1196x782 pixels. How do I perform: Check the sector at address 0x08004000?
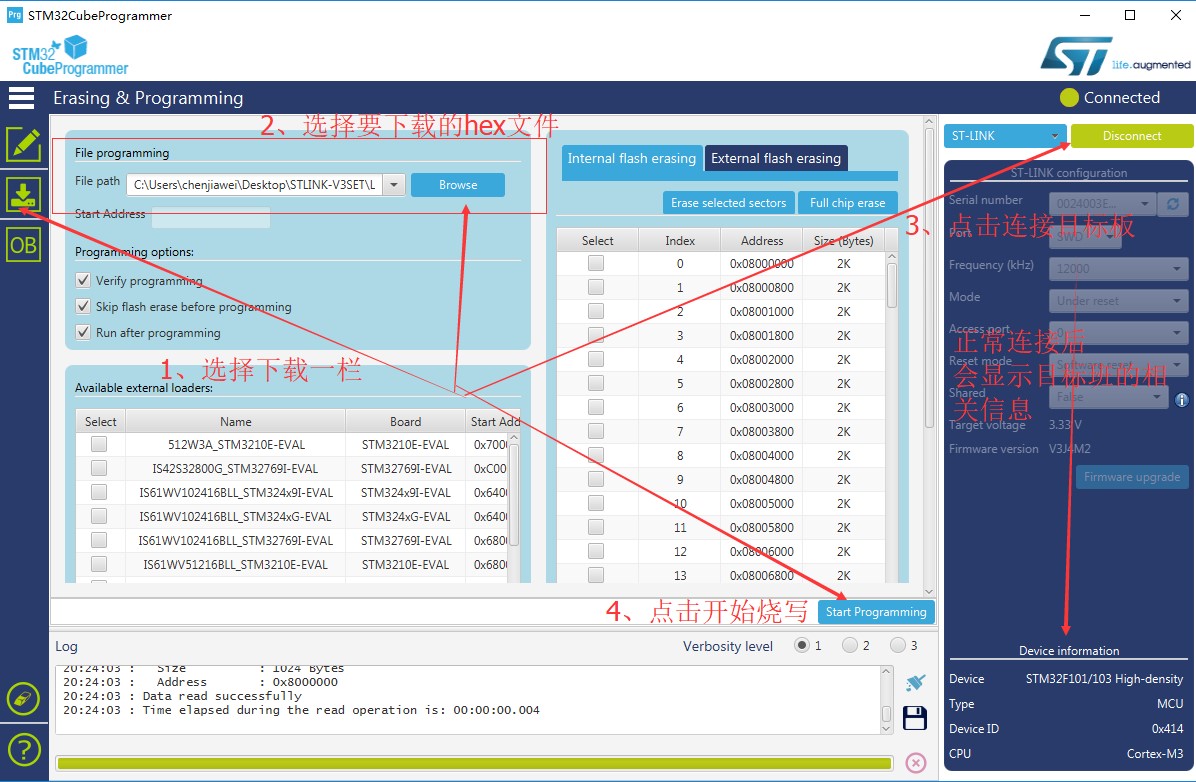(x=596, y=455)
